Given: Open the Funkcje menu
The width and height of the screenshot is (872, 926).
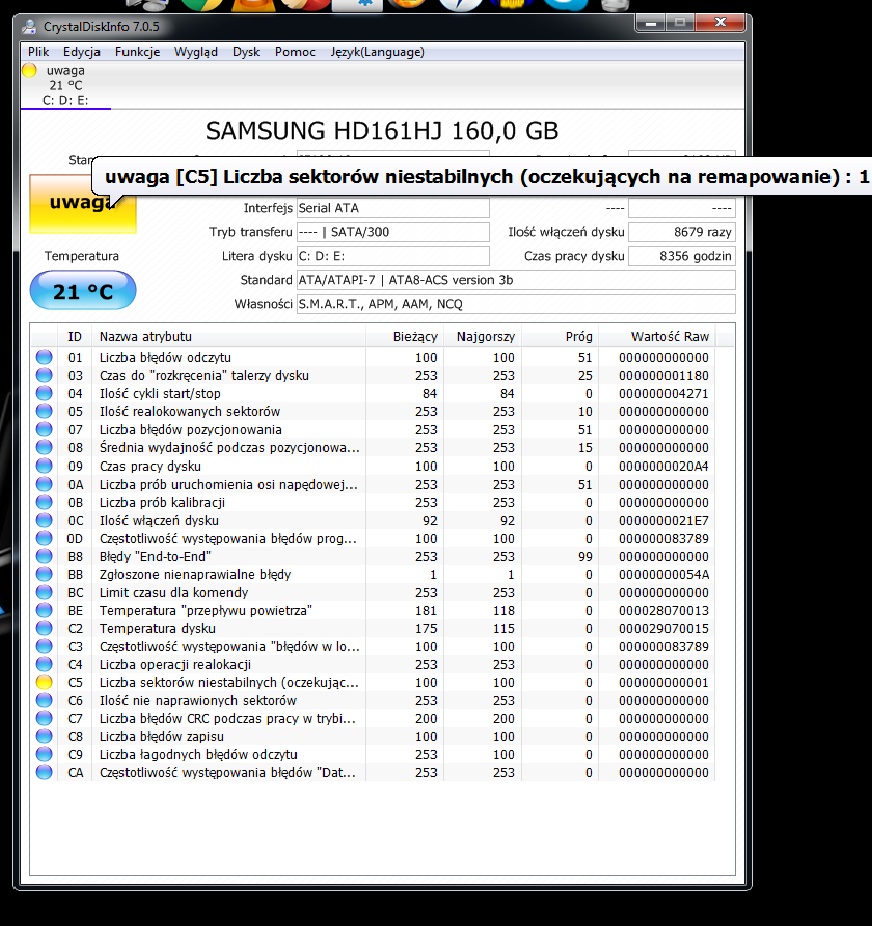Looking at the screenshot, I should tap(138, 52).
